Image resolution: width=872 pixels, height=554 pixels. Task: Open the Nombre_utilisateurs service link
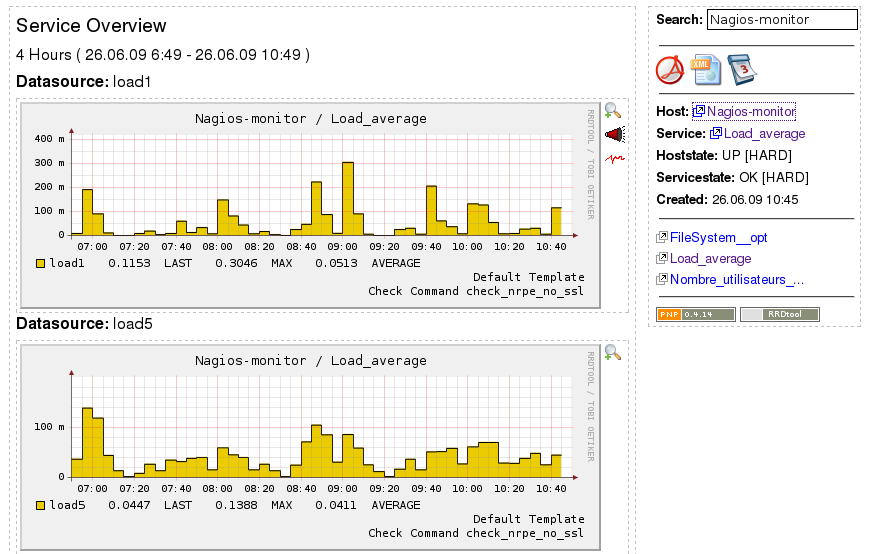tap(737, 279)
